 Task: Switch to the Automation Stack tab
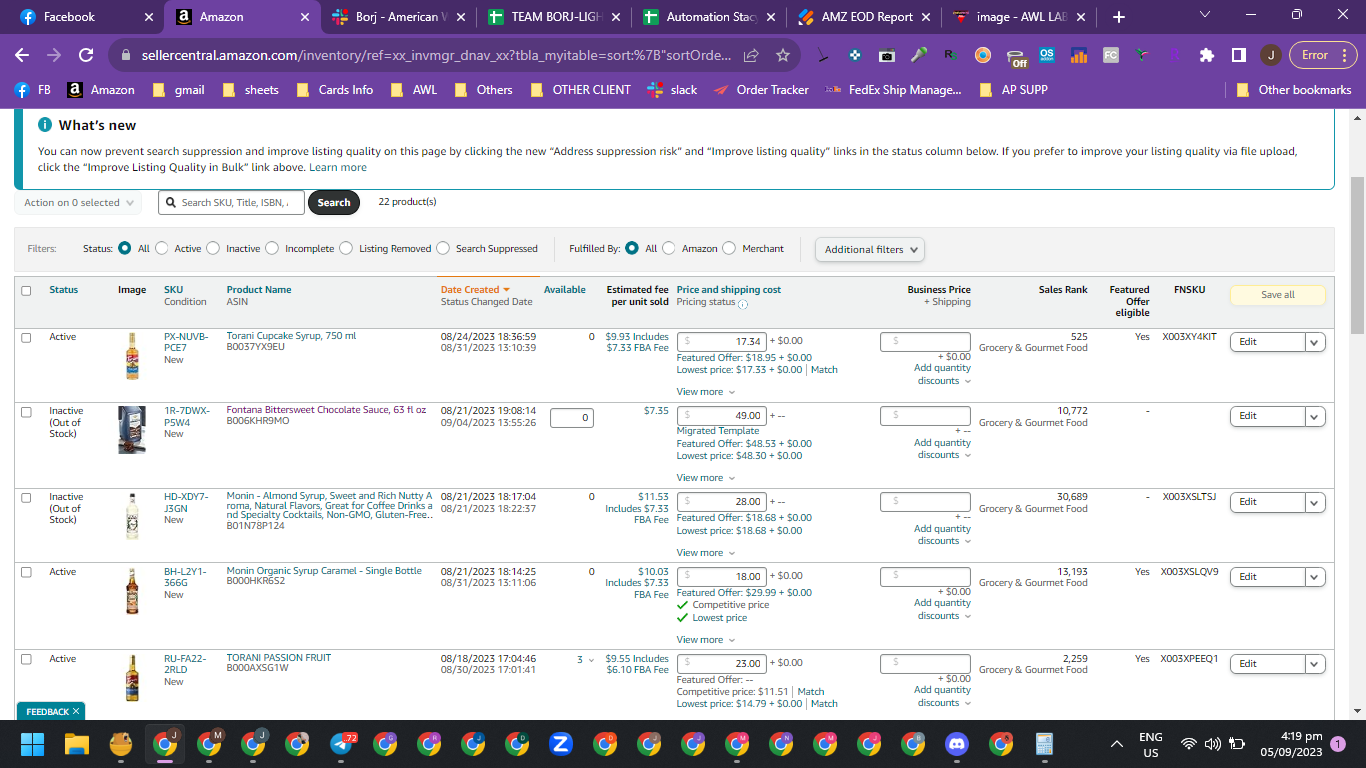(710, 17)
